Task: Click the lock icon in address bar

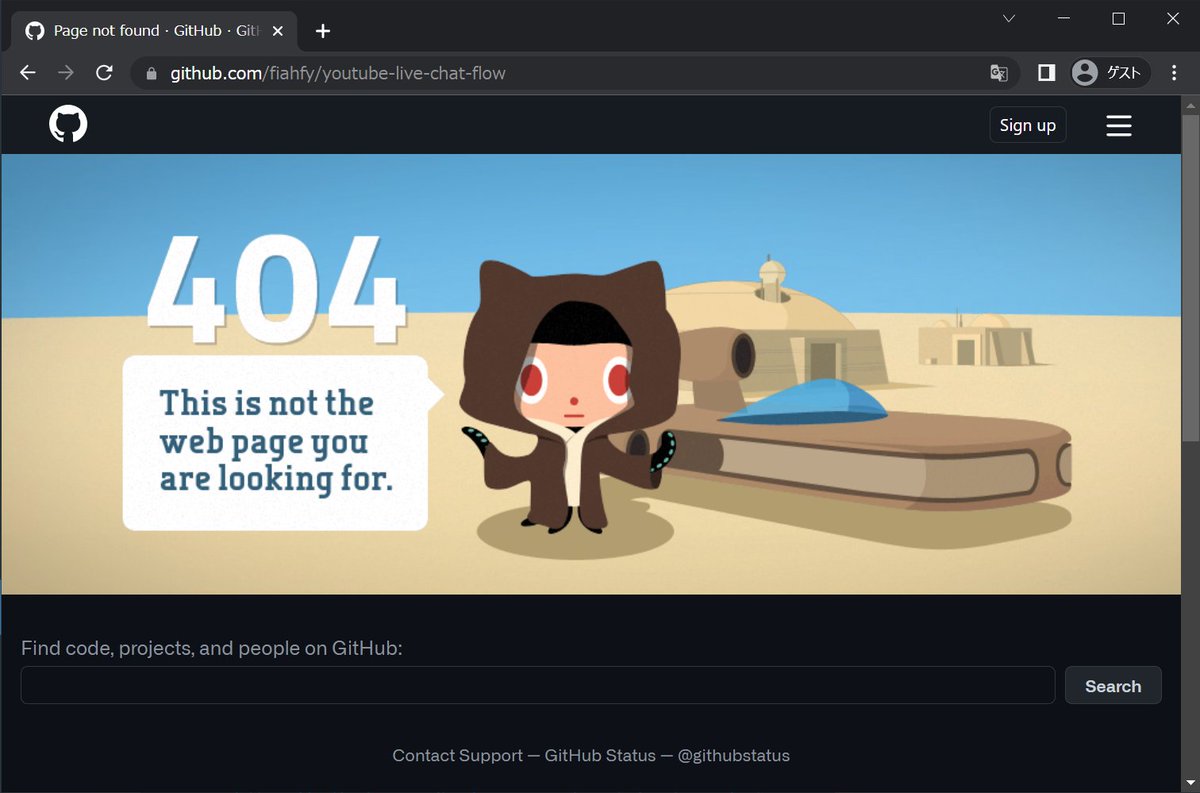Action: click(x=152, y=73)
